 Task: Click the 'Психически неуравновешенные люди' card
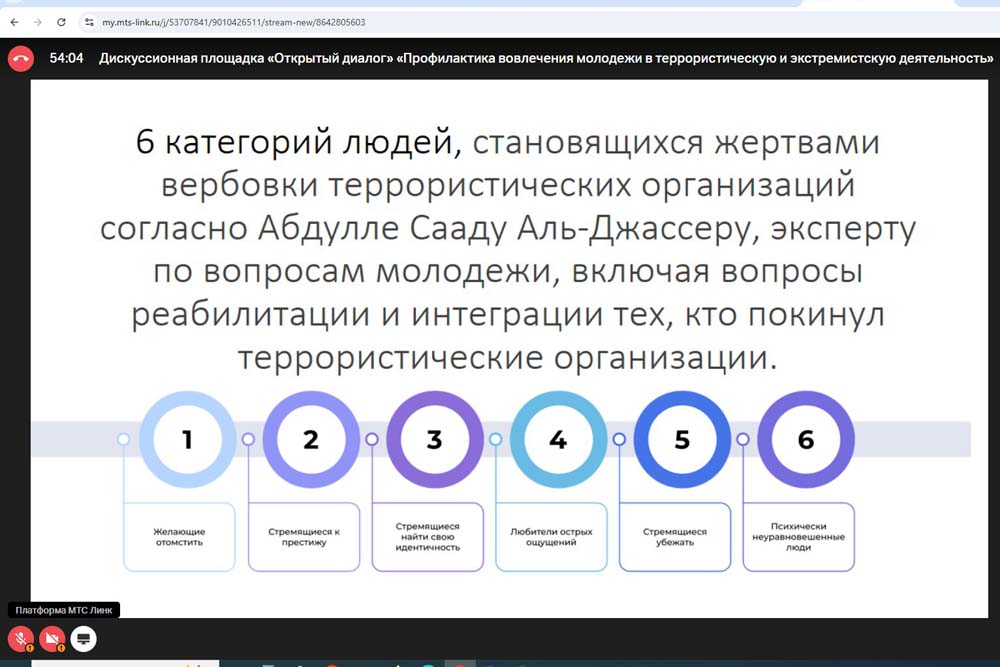798,536
